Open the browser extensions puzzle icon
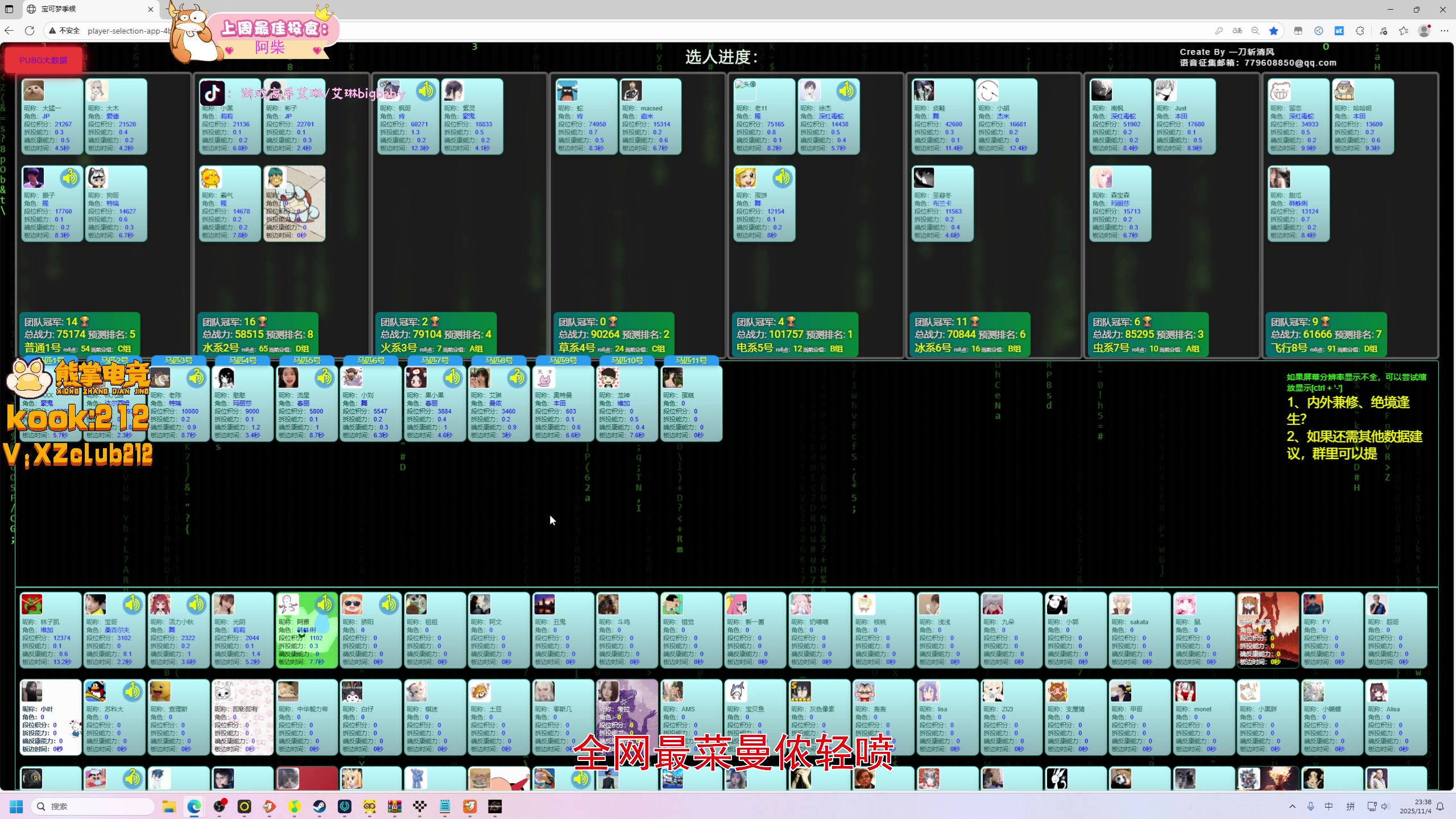Viewport: 1456px width, 819px height. [1360, 31]
